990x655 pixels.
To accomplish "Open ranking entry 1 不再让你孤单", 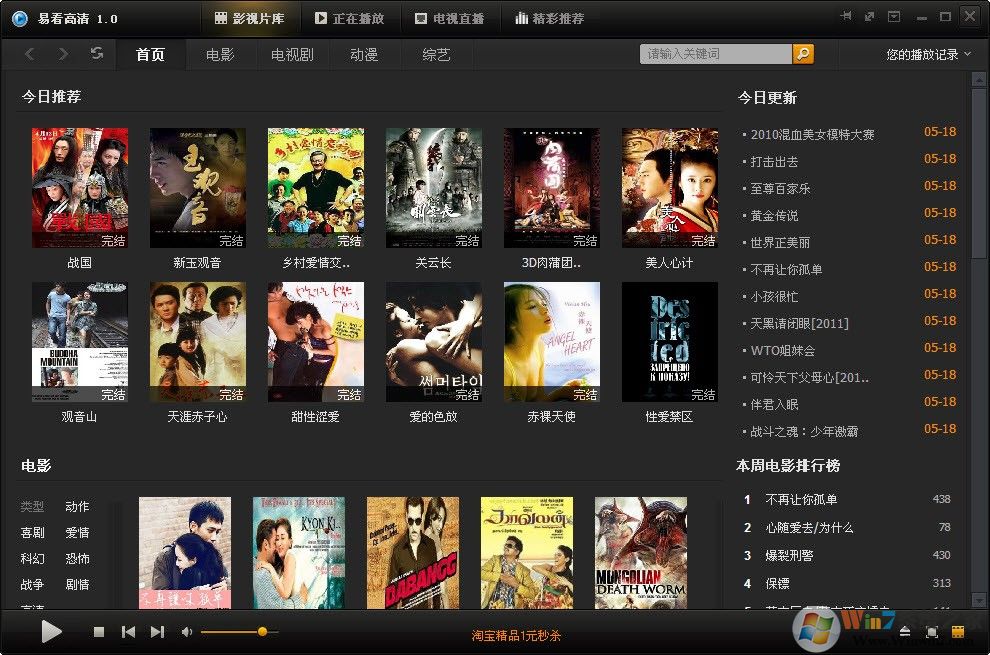I will click(x=801, y=500).
